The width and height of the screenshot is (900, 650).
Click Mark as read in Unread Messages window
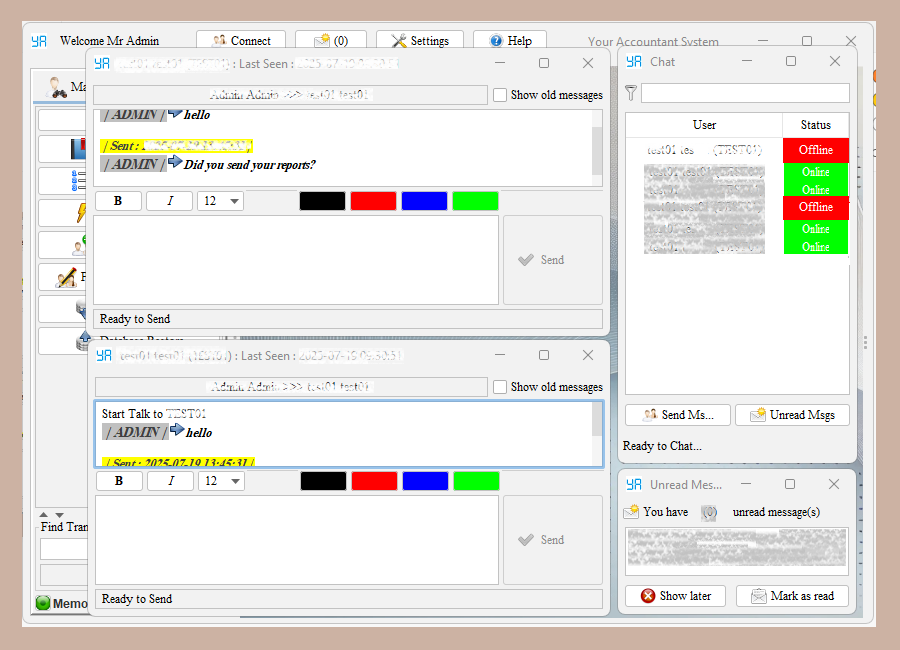[x=792, y=596]
